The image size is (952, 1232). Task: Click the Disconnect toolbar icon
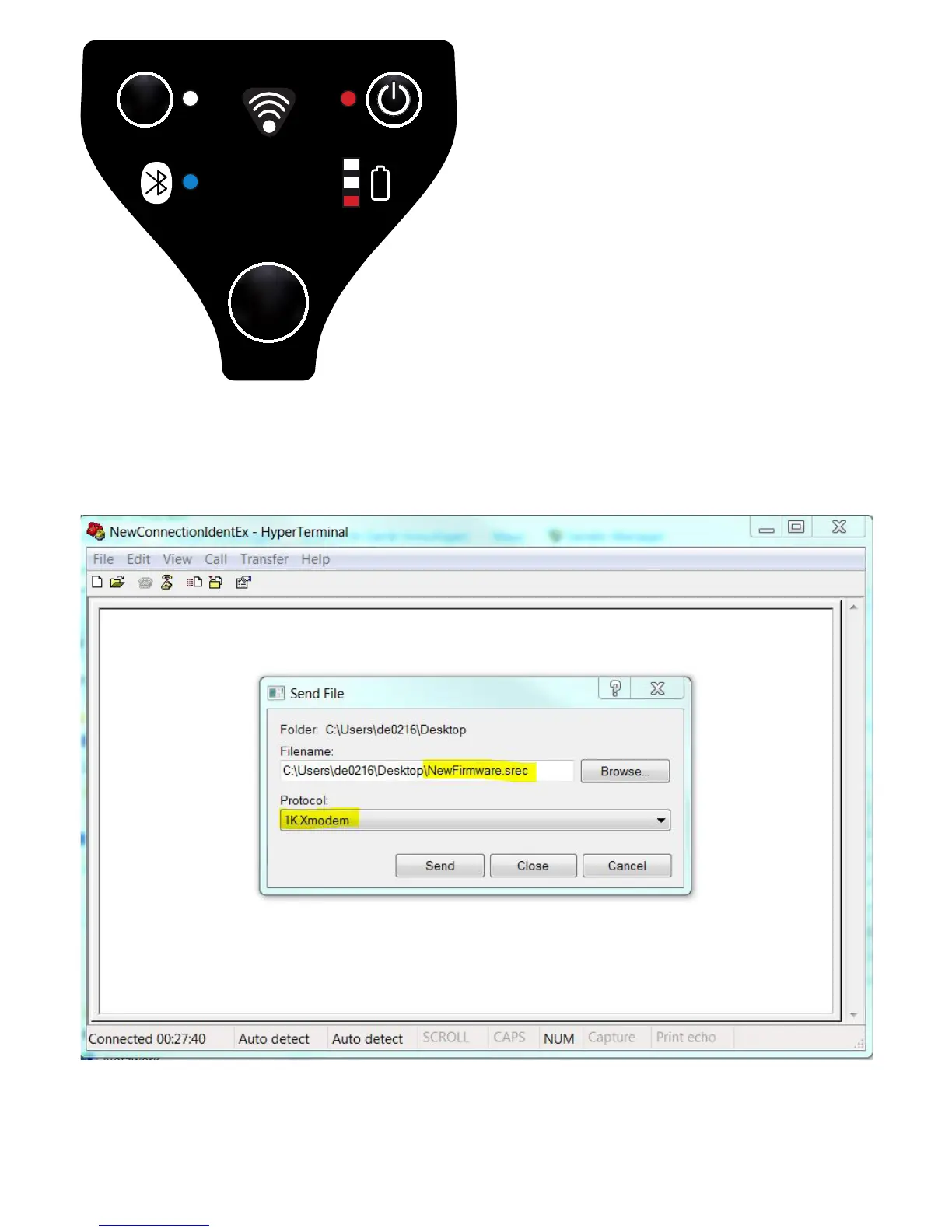[x=166, y=582]
